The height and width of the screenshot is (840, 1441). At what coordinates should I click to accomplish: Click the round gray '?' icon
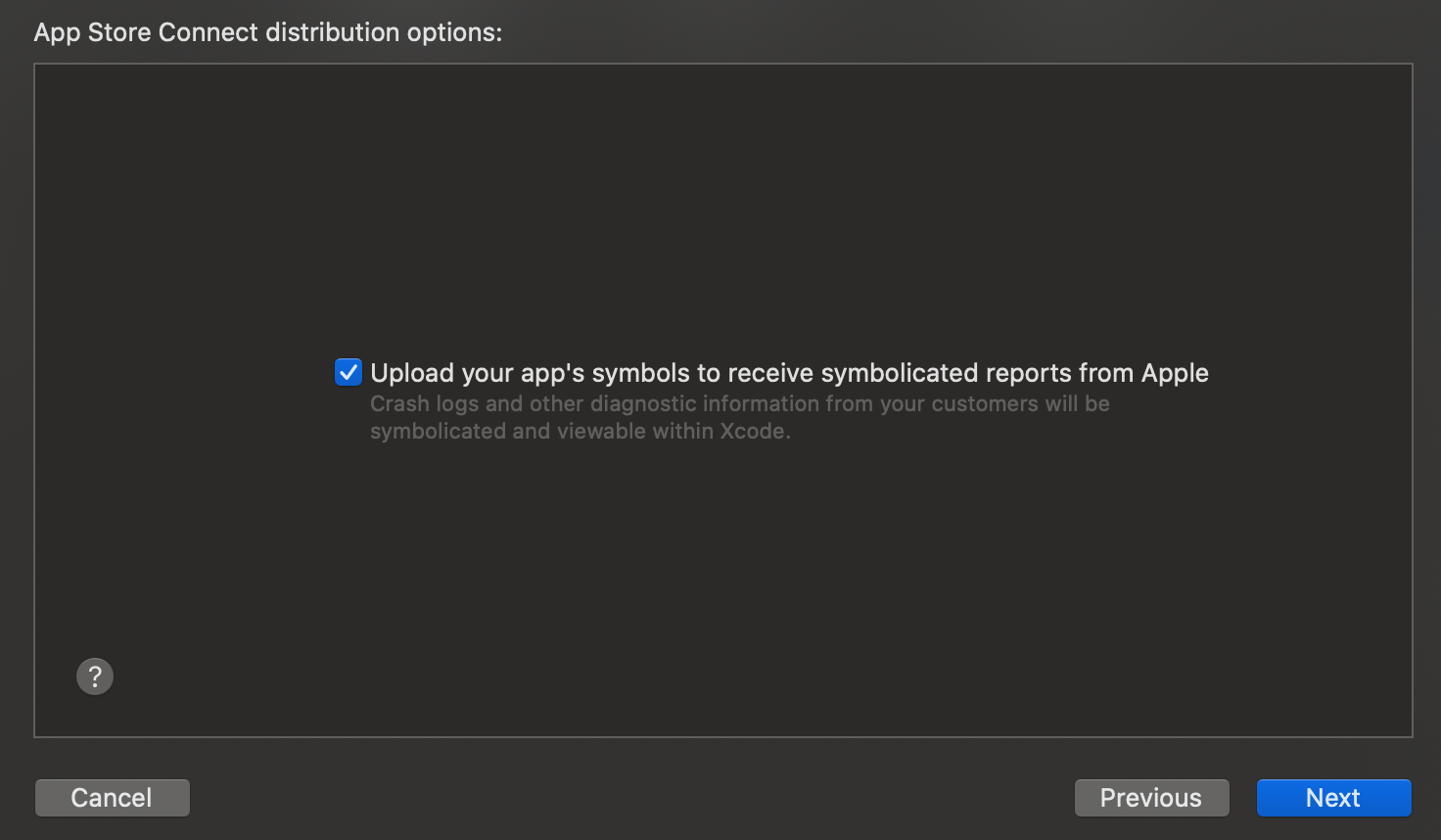(x=95, y=677)
